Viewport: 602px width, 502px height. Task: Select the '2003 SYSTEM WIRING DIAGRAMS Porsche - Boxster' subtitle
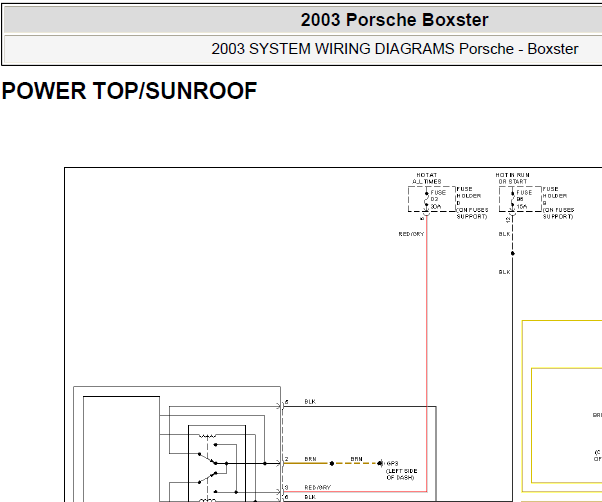point(395,49)
